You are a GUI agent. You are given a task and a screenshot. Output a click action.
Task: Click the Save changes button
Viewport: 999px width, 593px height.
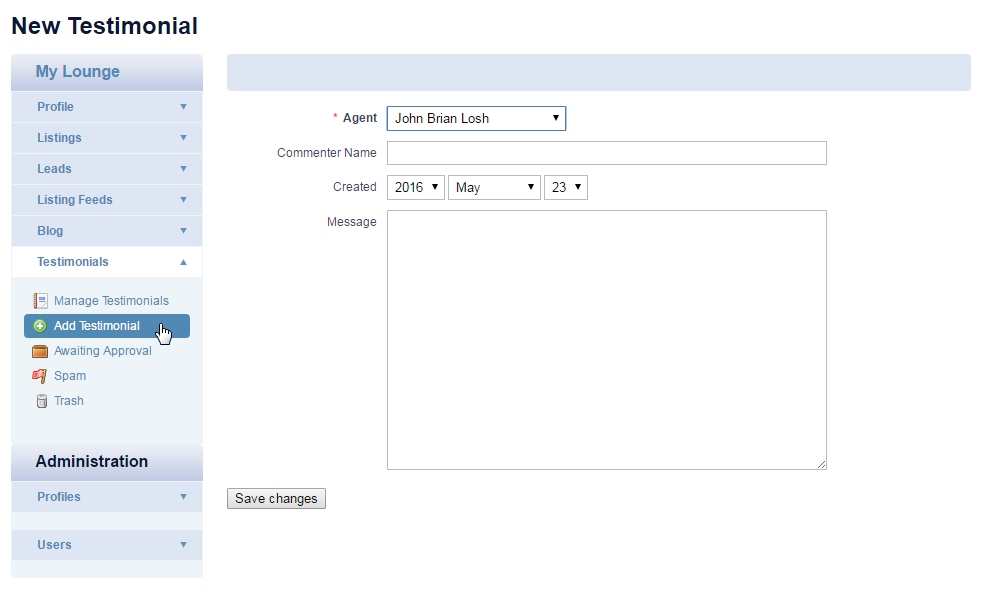click(276, 499)
